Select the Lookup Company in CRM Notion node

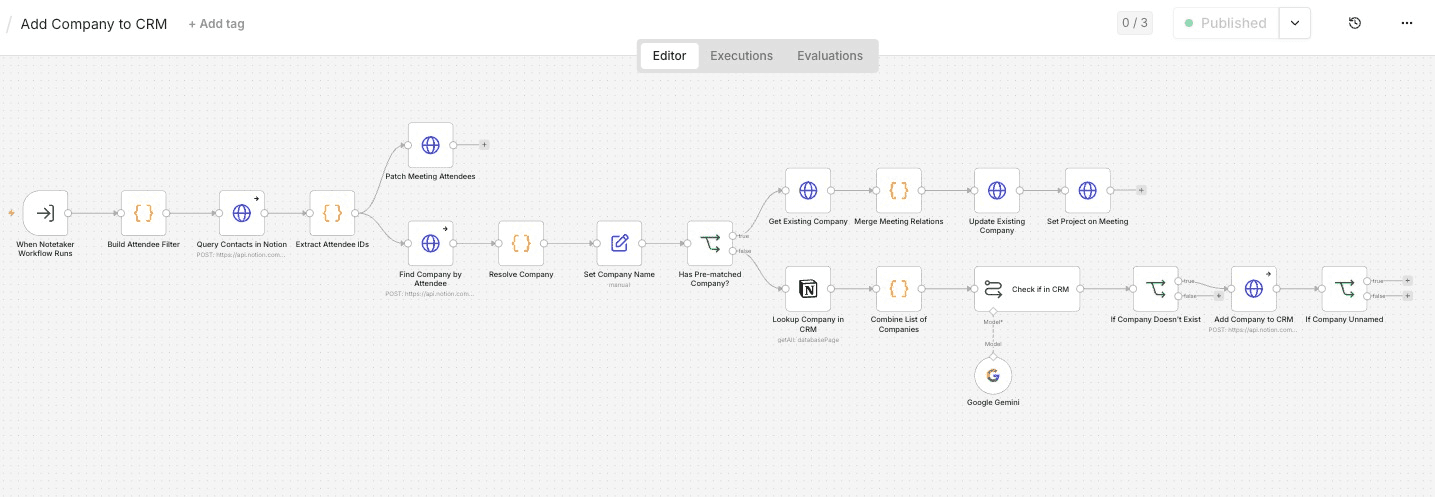pyautogui.click(x=808, y=289)
